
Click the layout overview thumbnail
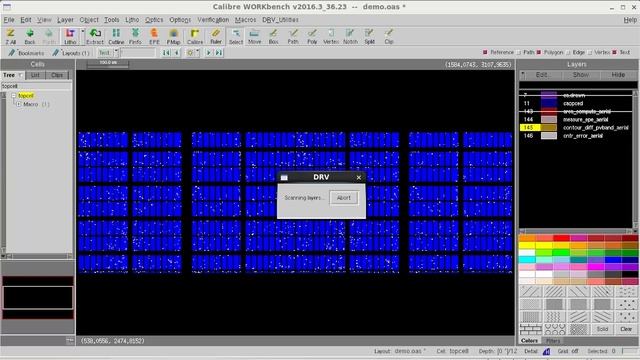click(x=38, y=297)
